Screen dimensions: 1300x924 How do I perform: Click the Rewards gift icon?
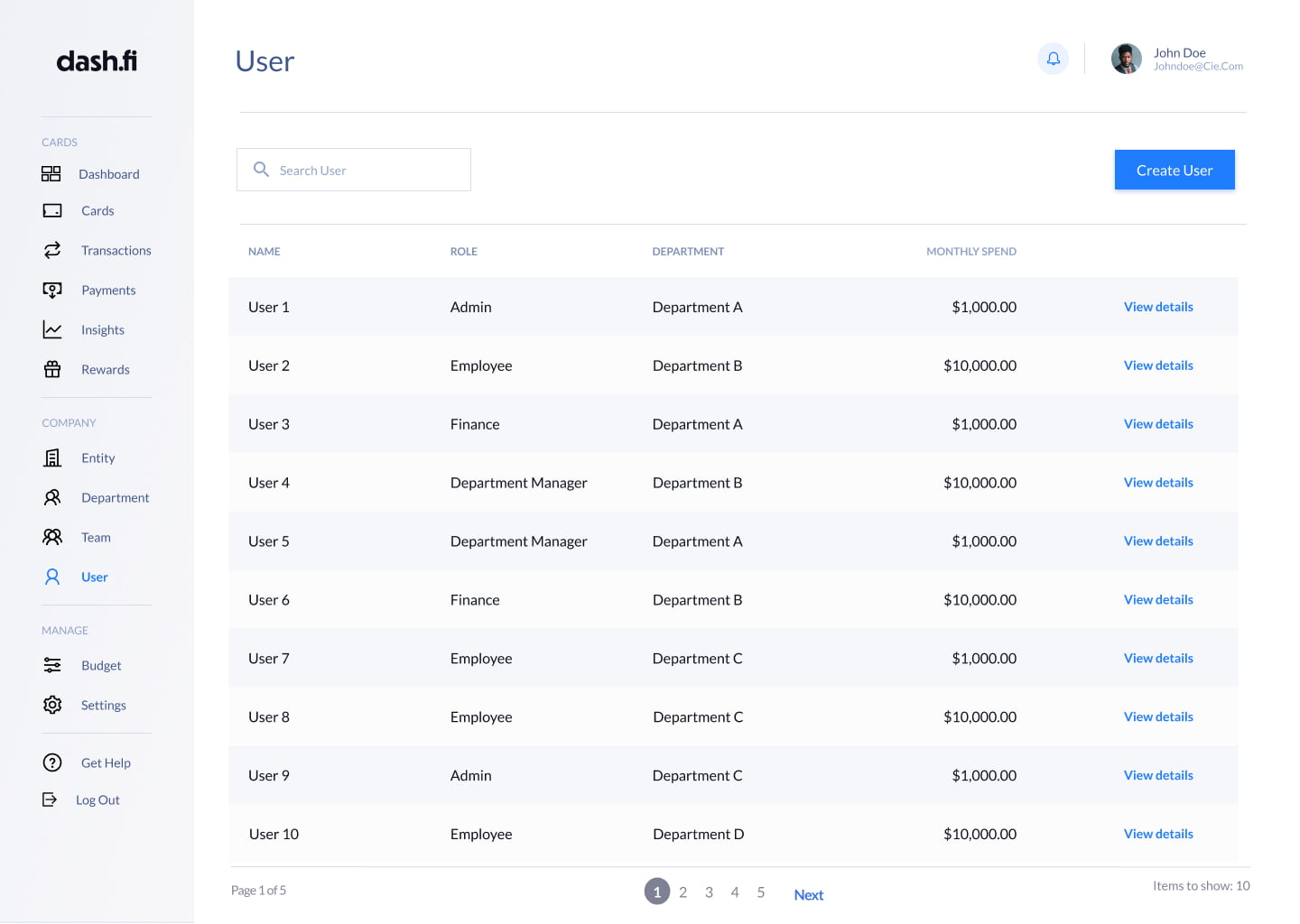[x=52, y=369]
